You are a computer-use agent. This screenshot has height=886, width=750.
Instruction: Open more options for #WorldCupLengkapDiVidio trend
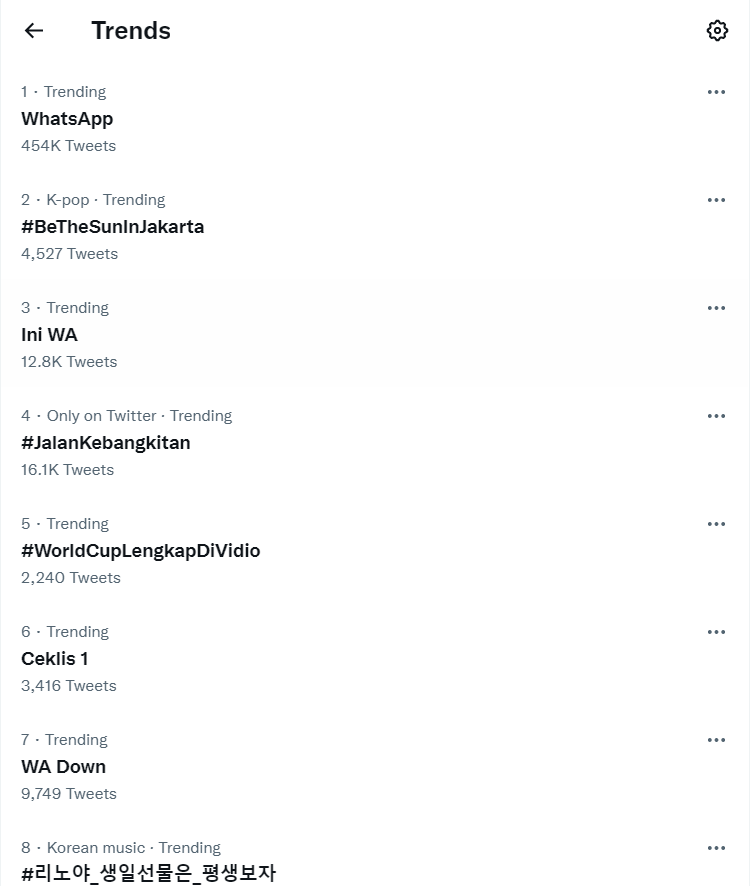pos(716,524)
